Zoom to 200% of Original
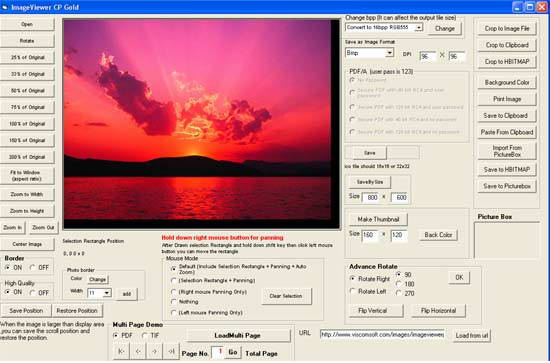The width and height of the screenshot is (550, 363). tap(27, 157)
